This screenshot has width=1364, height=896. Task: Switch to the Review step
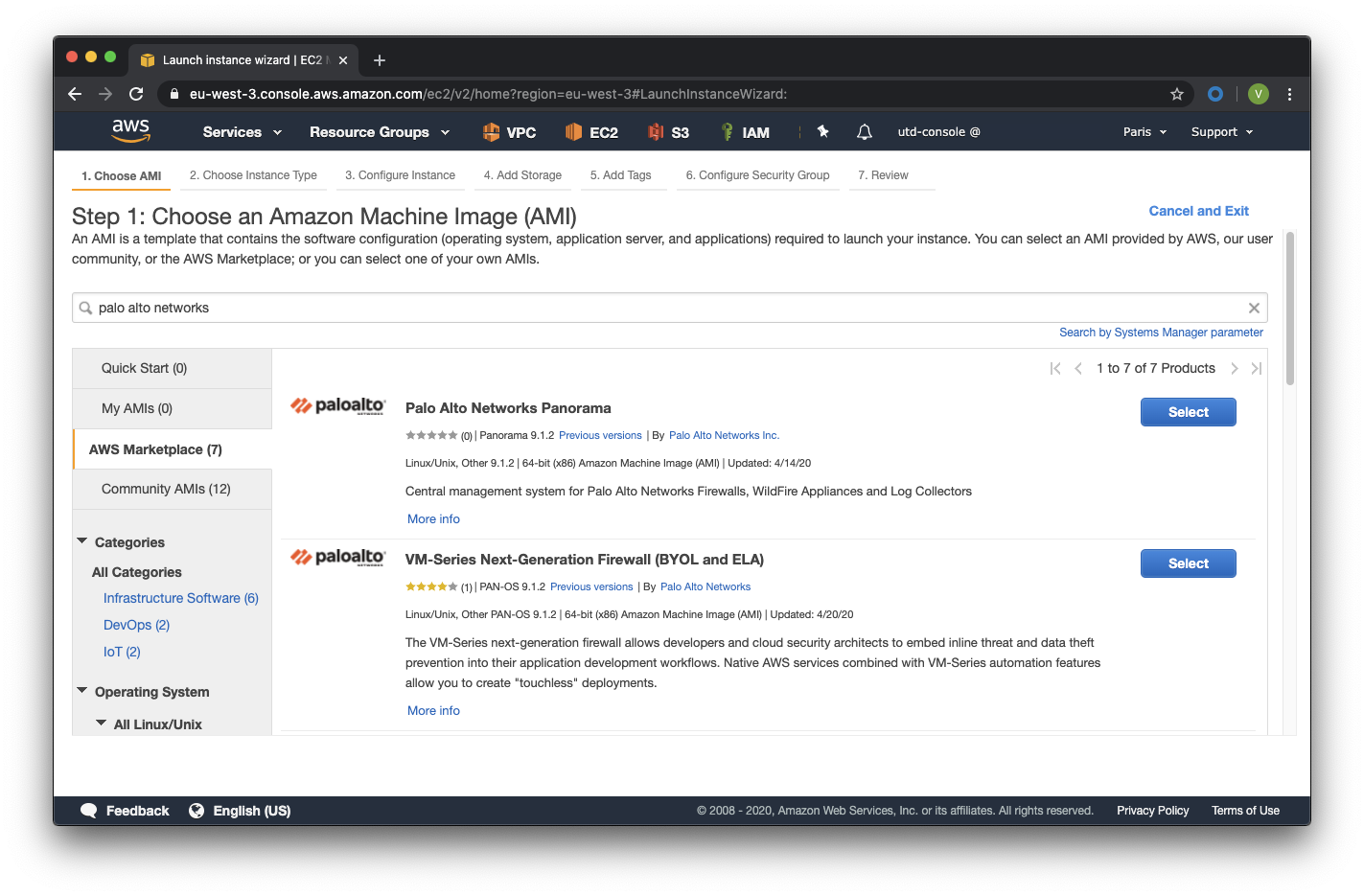point(884,175)
